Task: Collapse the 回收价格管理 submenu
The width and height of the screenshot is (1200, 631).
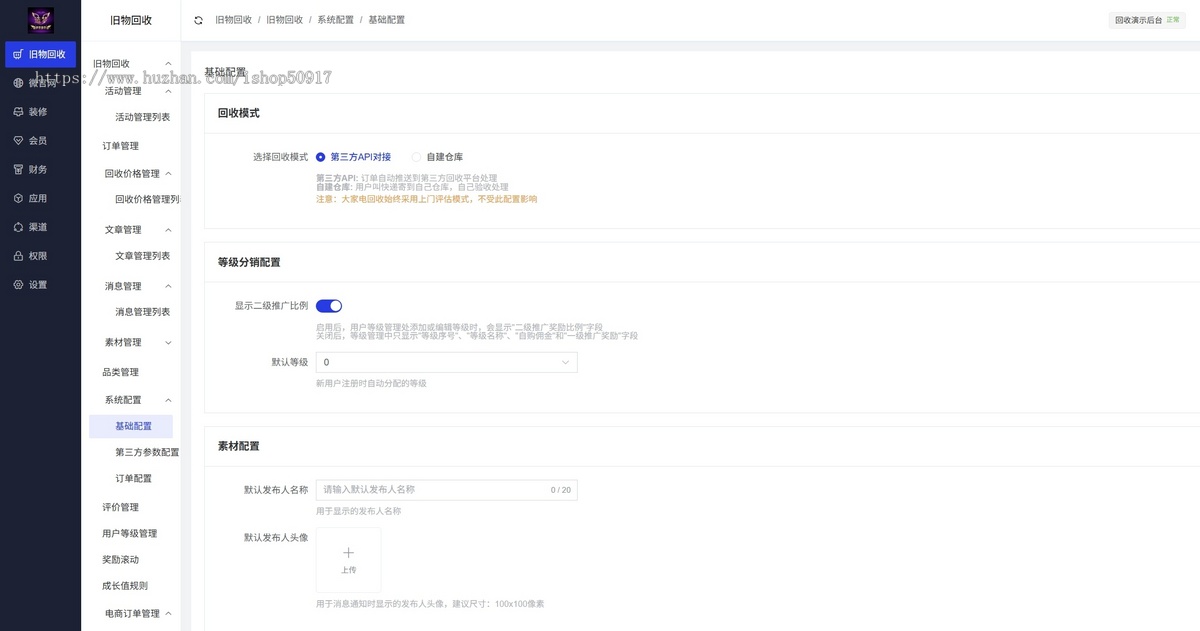Action: tap(168, 174)
